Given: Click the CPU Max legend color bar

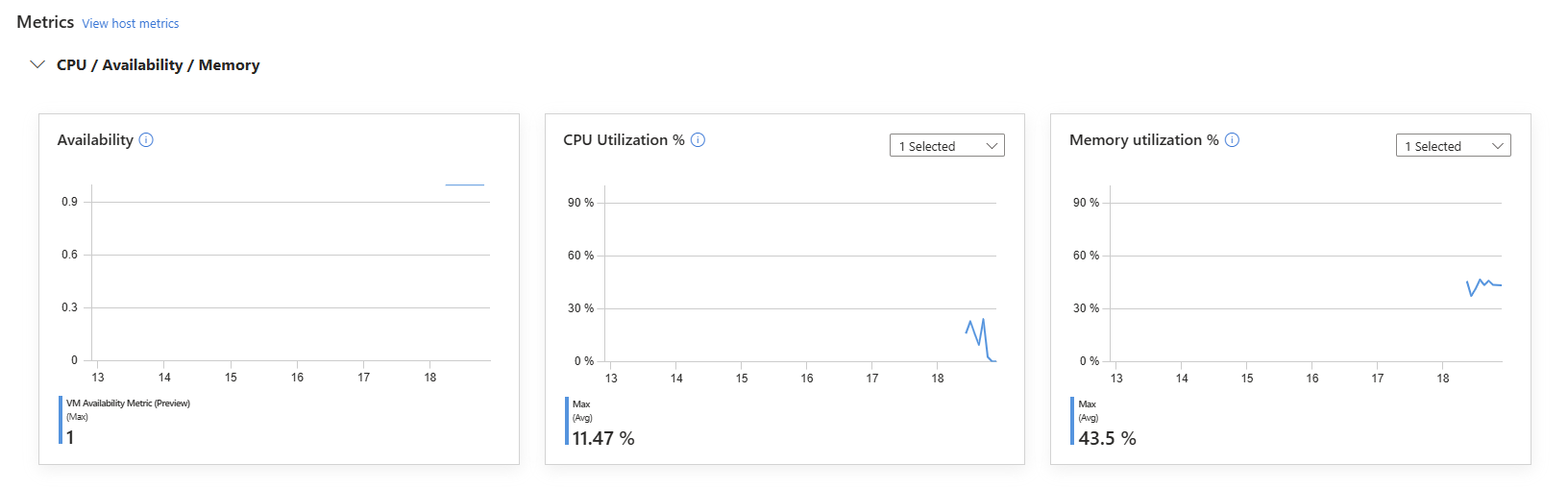Looking at the screenshot, I should pyautogui.click(x=567, y=421).
